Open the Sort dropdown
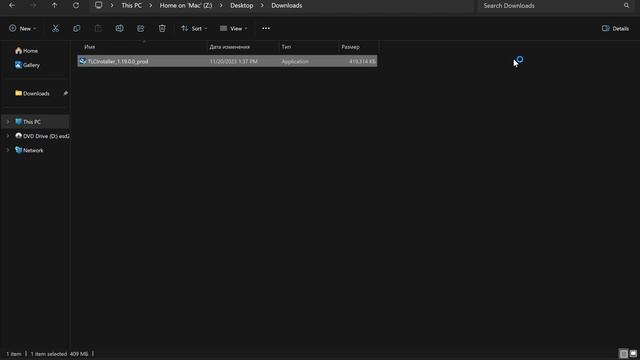Screen dimensions: 640x360 (x=194, y=29)
